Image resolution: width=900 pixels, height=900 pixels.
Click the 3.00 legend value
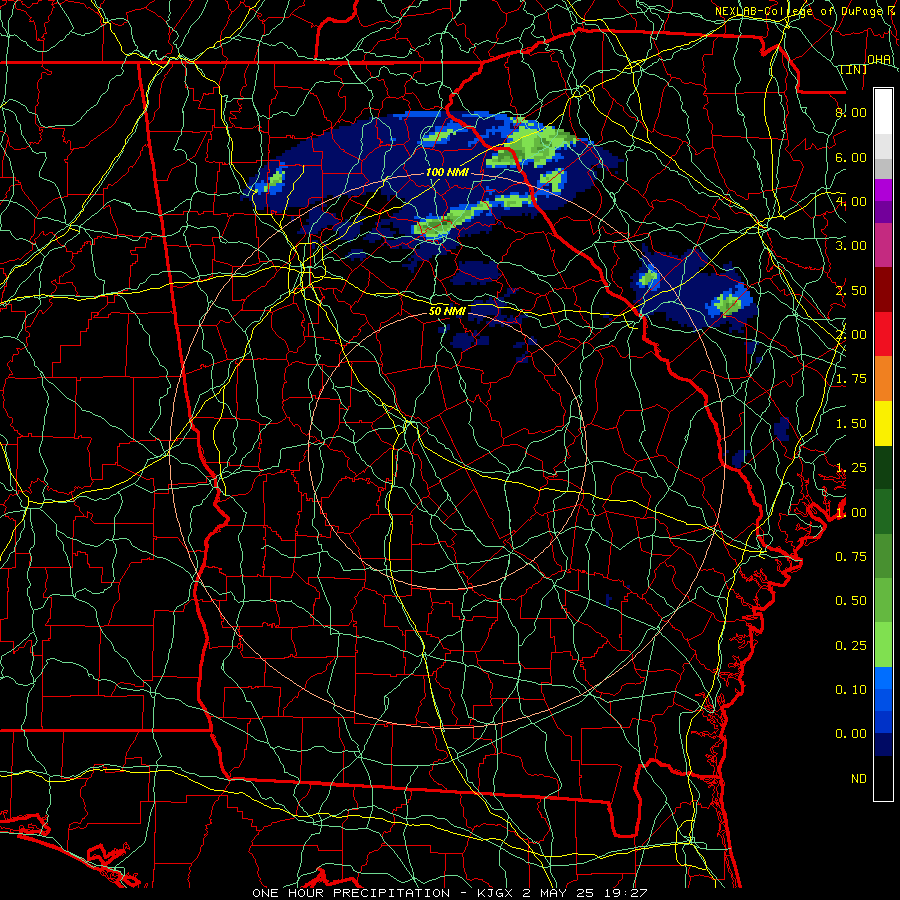click(851, 246)
